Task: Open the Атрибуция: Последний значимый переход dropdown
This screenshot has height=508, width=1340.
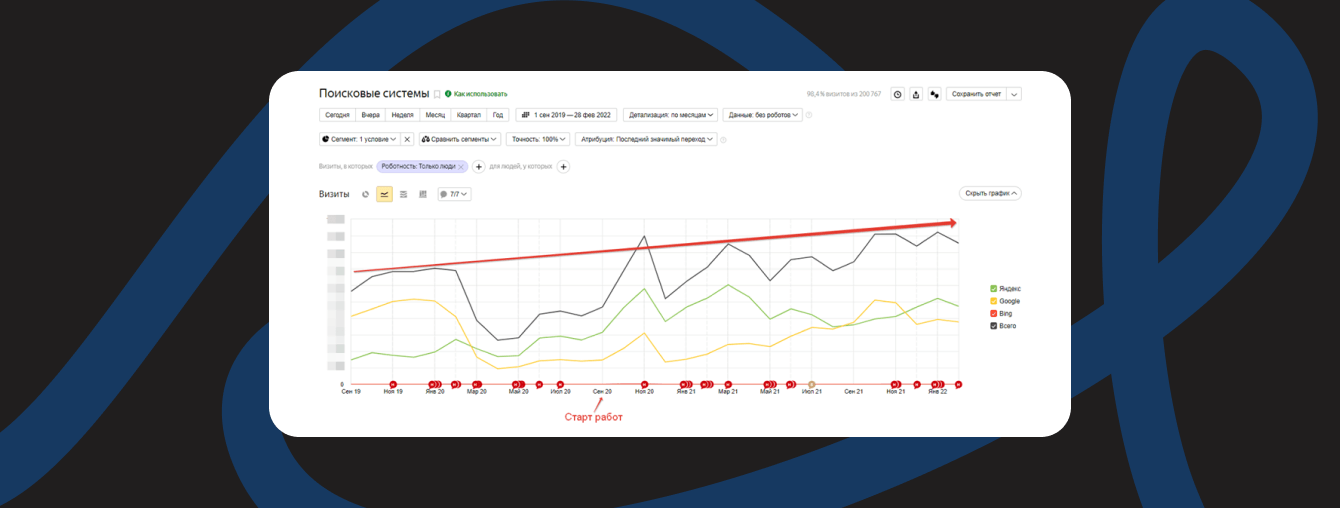Action: point(646,139)
